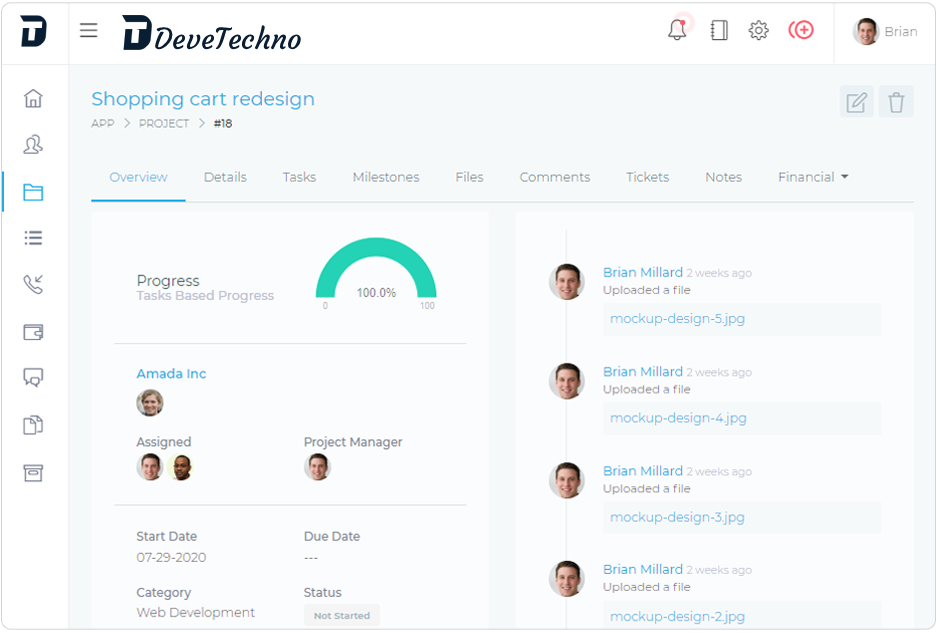
Task: Click avatar beside mockup-design-2.jpg activity
Action: click(x=567, y=578)
